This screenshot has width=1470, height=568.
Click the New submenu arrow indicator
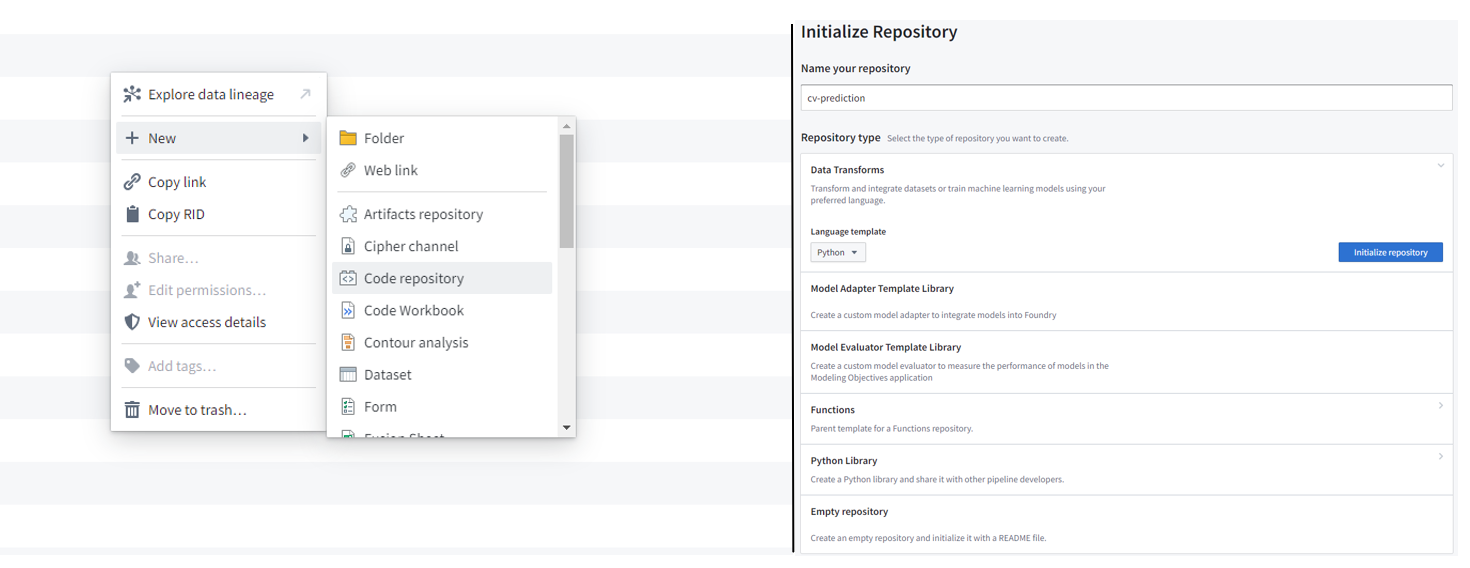(x=305, y=138)
